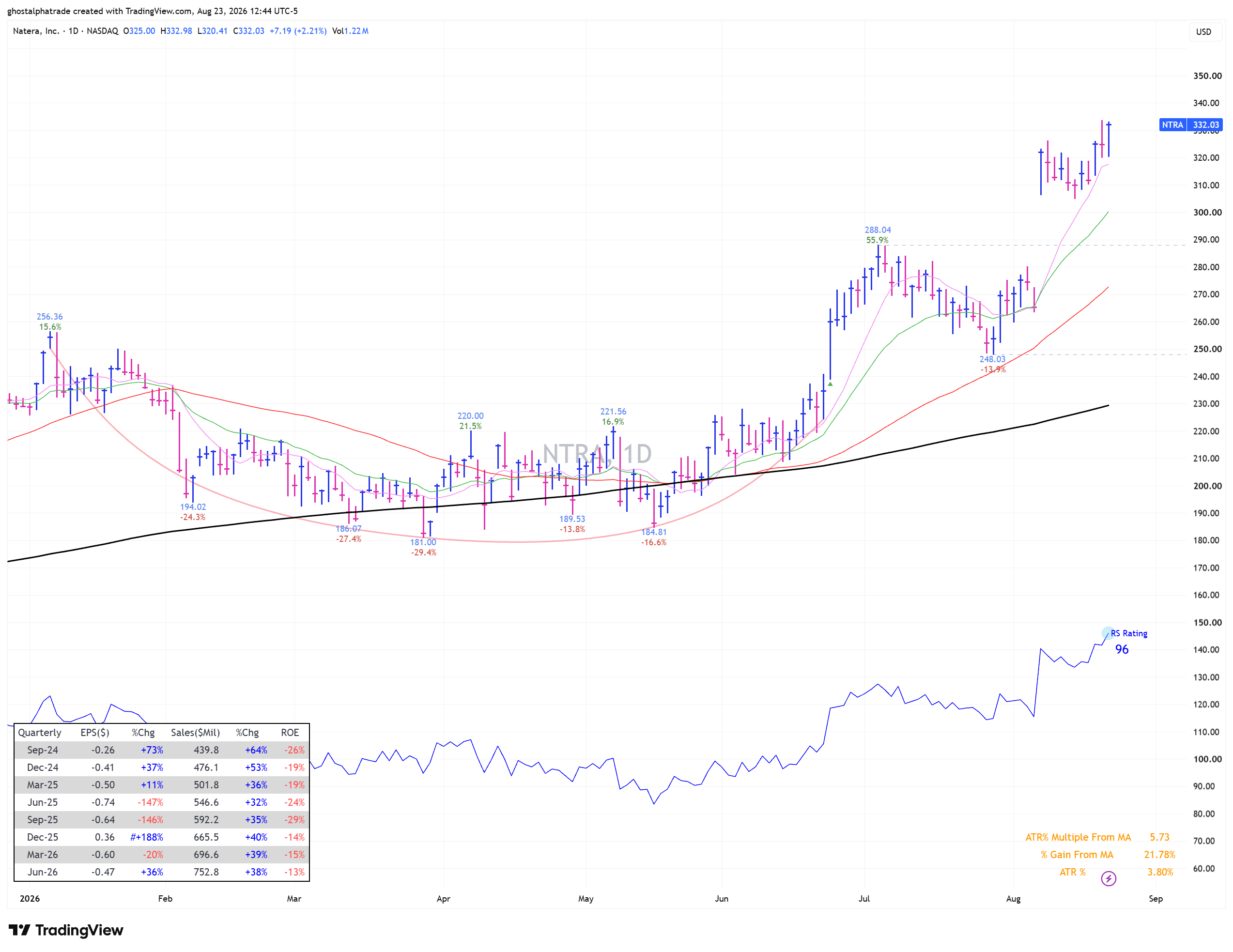This screenshot has width=1233, height=952.
Task: Click the ROE column header
Action: 290,733
